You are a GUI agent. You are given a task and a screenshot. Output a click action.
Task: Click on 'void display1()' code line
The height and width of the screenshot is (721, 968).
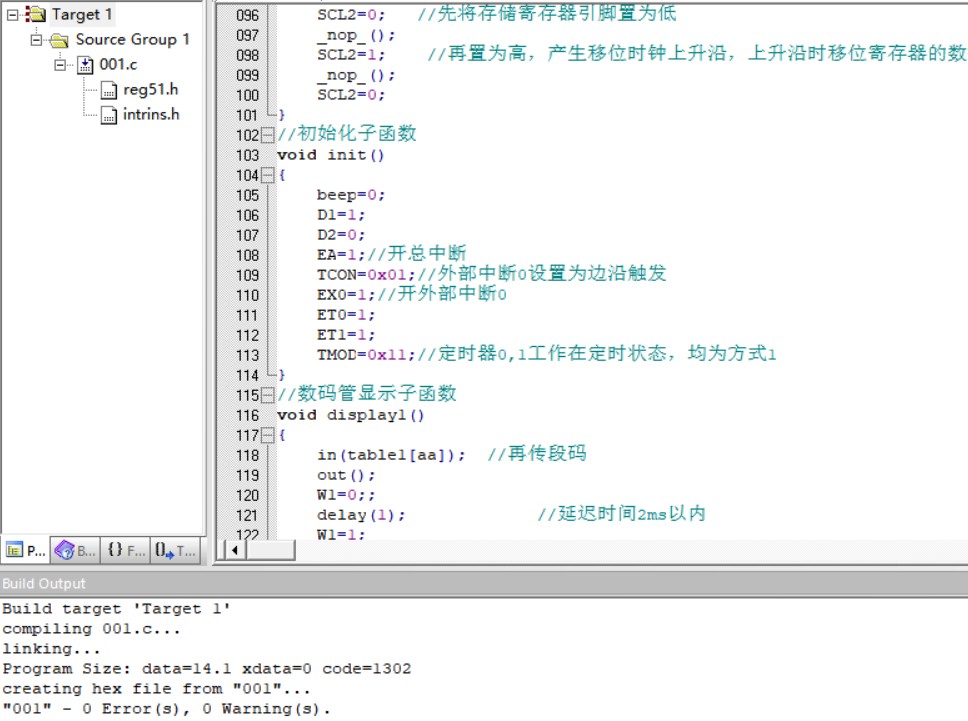[350, 415]
